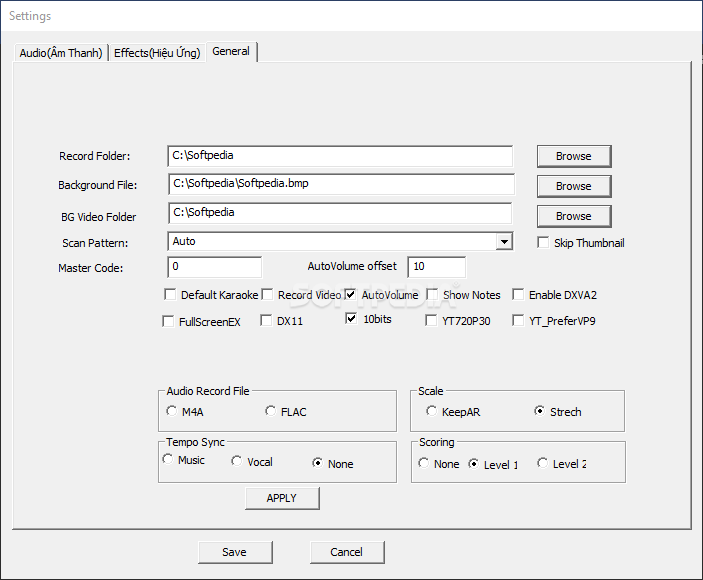Click Browse next to Record Folder
Viewport: 703px width, 580px height.
(x=573, y=156)
